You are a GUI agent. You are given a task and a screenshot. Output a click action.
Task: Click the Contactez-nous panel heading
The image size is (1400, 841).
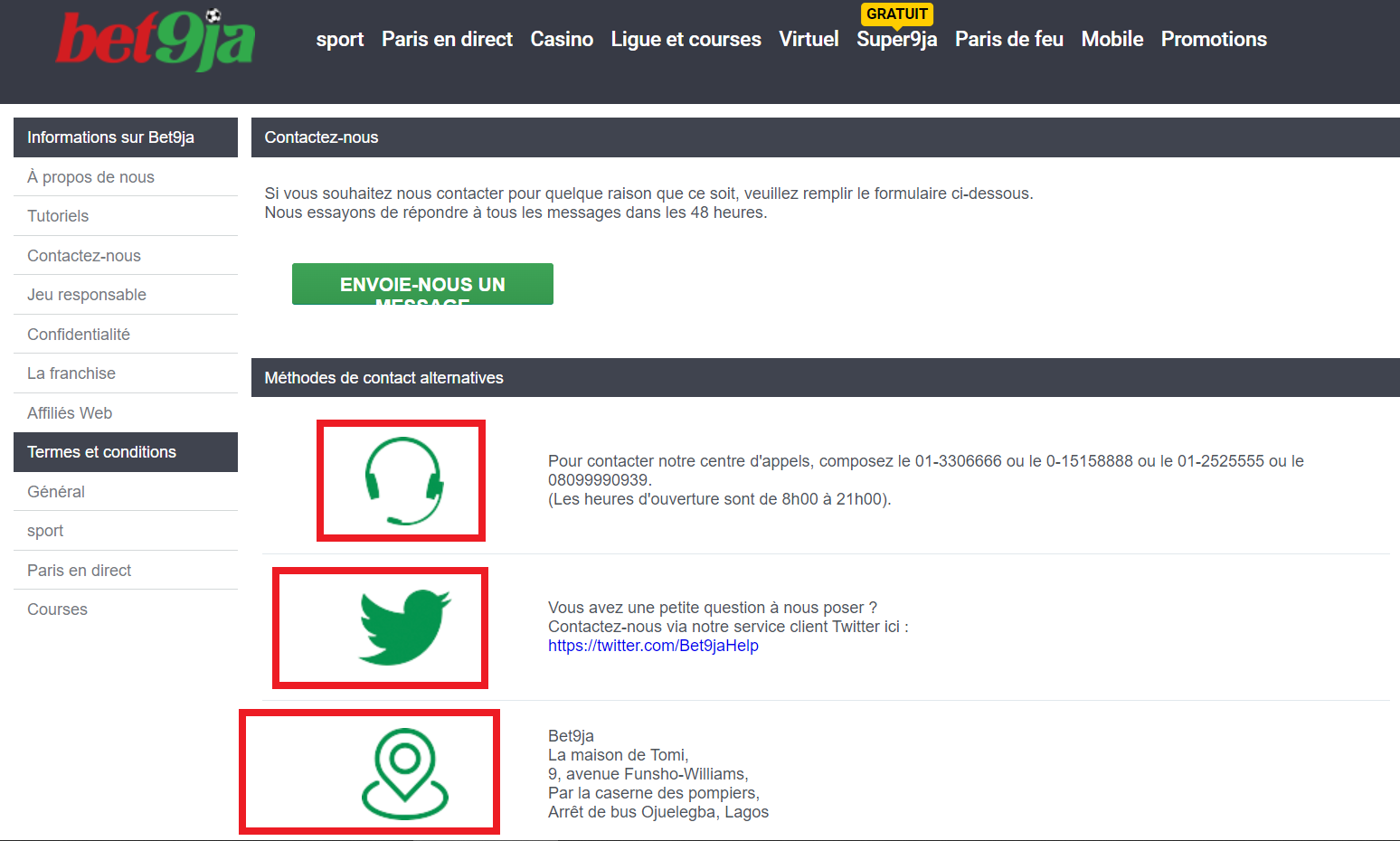click(x=826, y=137)
